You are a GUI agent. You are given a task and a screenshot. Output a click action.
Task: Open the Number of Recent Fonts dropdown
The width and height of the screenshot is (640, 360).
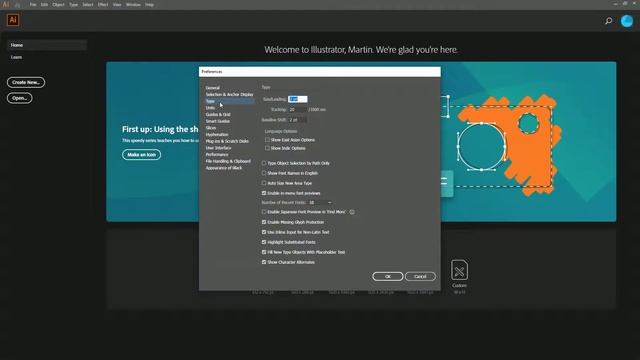320,202
